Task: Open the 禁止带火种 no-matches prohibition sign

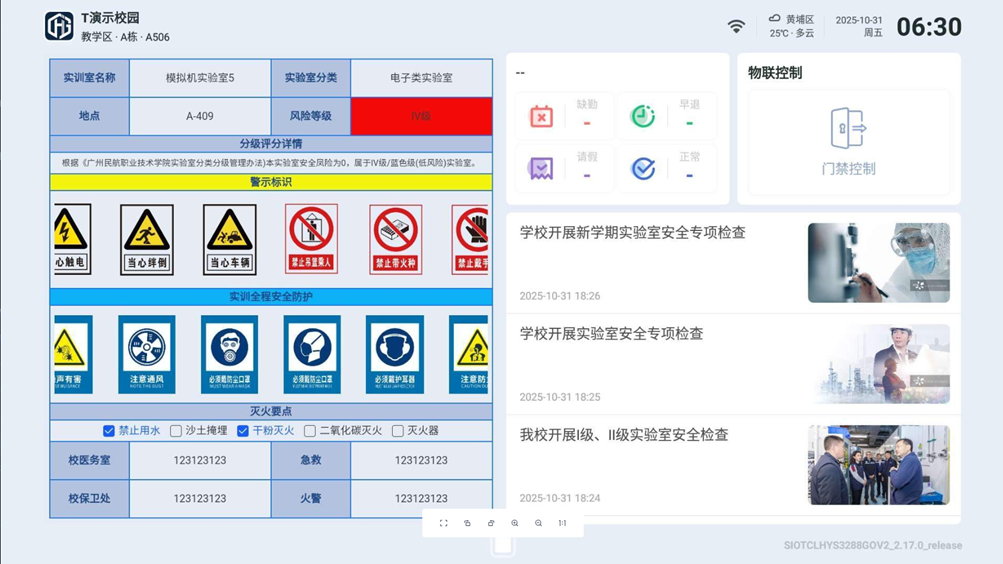Action: [395, 240]
